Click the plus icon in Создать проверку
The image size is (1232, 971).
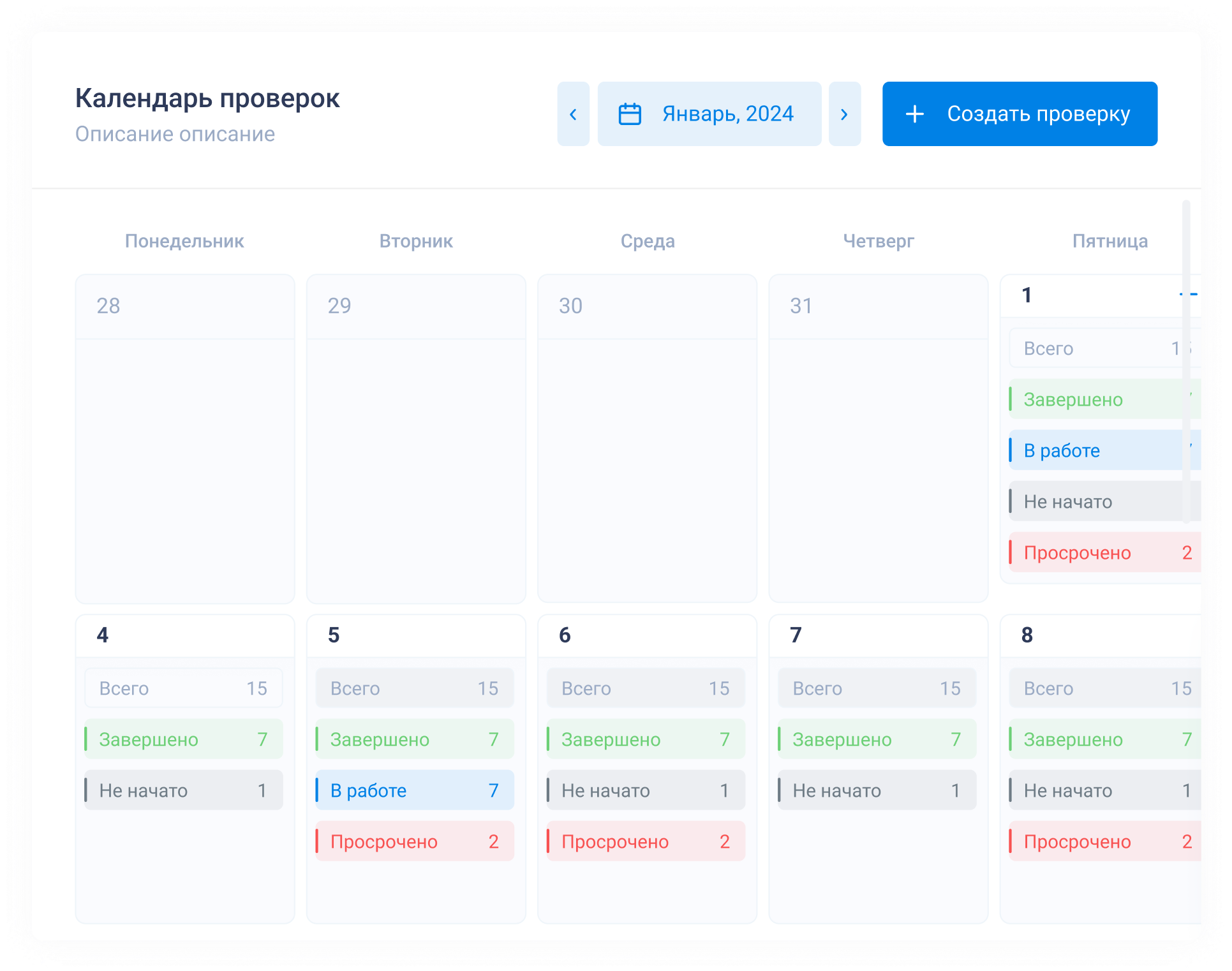click(x=914, y=114)
